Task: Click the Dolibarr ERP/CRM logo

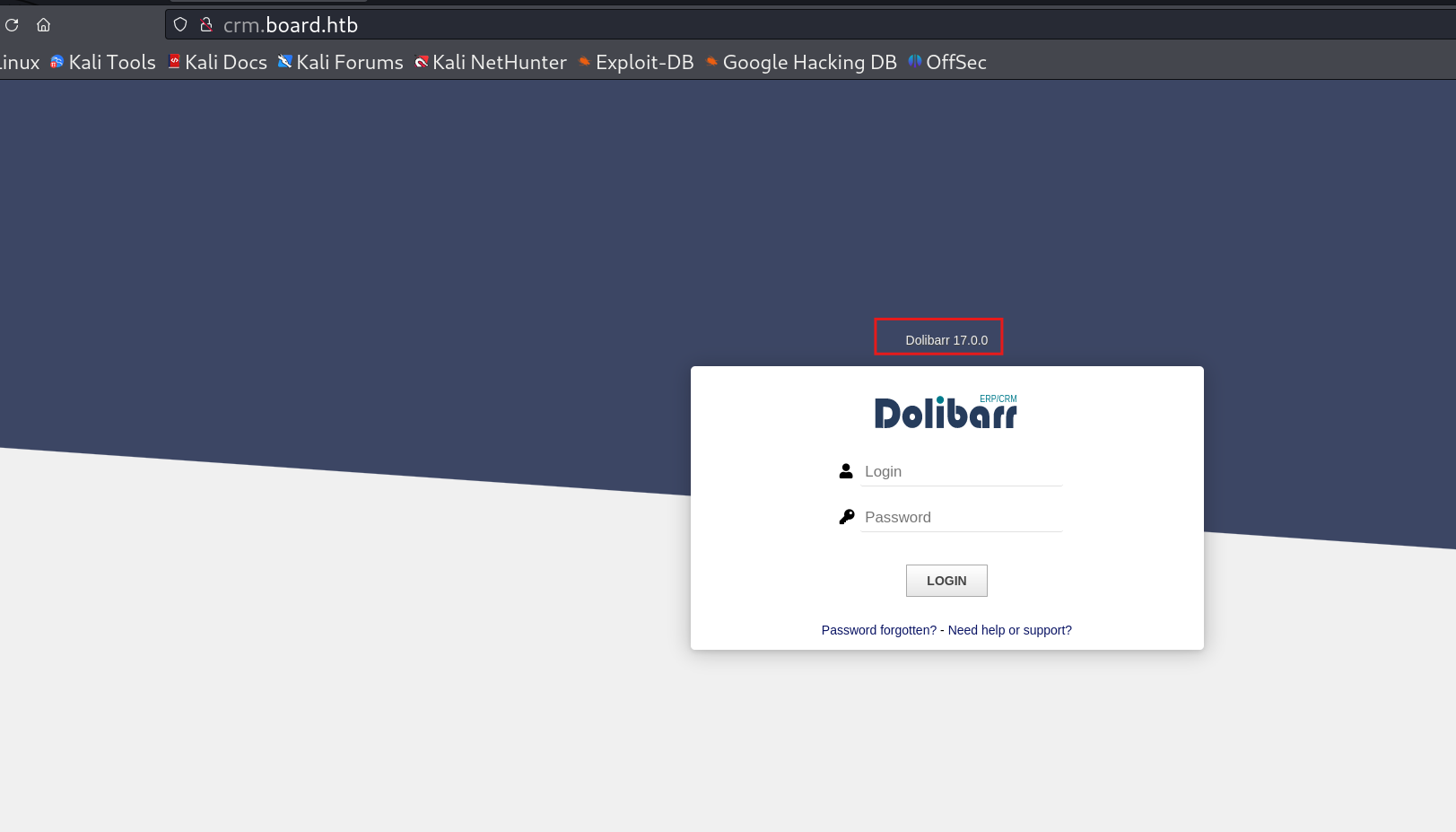Action: 946,412
